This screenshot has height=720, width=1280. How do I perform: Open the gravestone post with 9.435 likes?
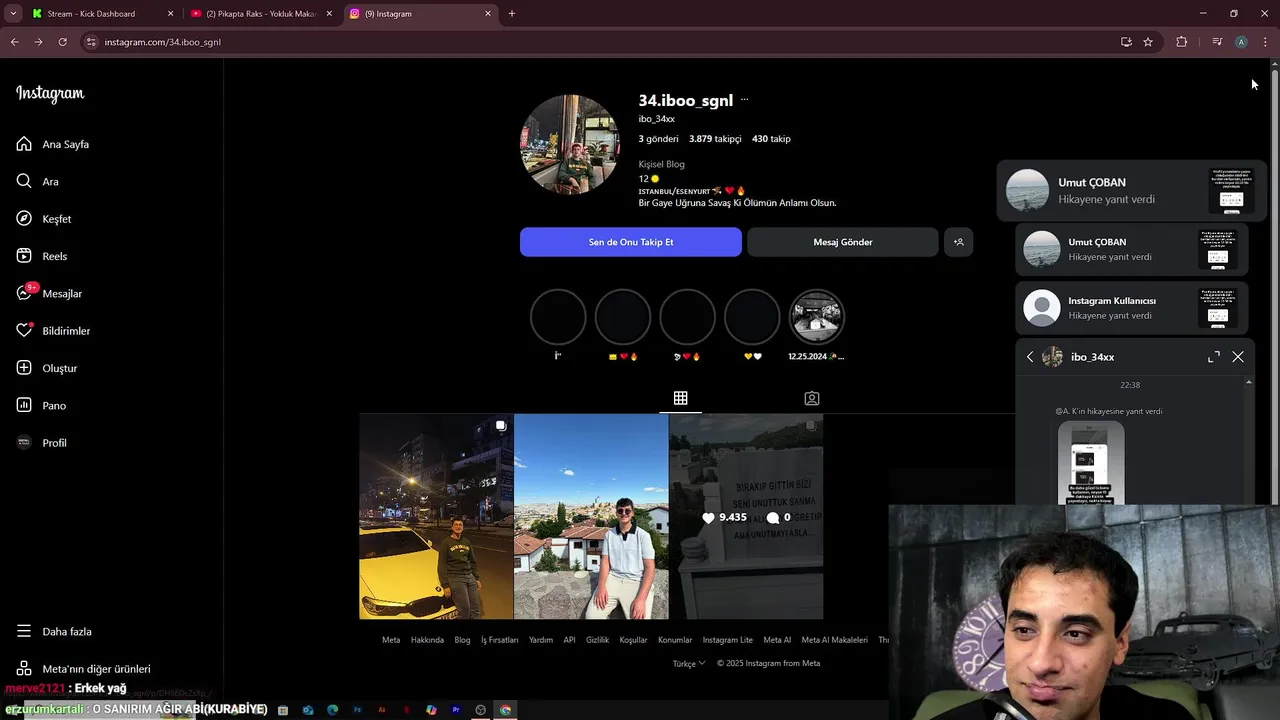[x=746, y=516]
